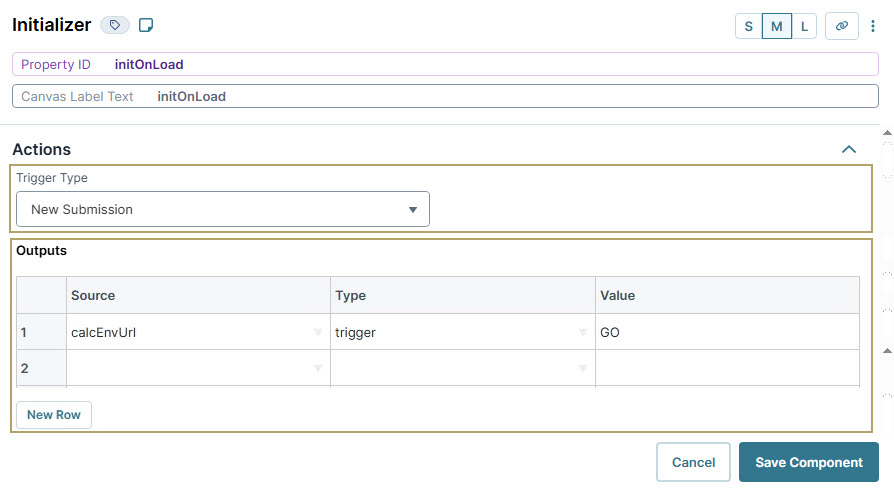
Task: Open Source dropdown arrow in row 2
Action: (318, 368)
